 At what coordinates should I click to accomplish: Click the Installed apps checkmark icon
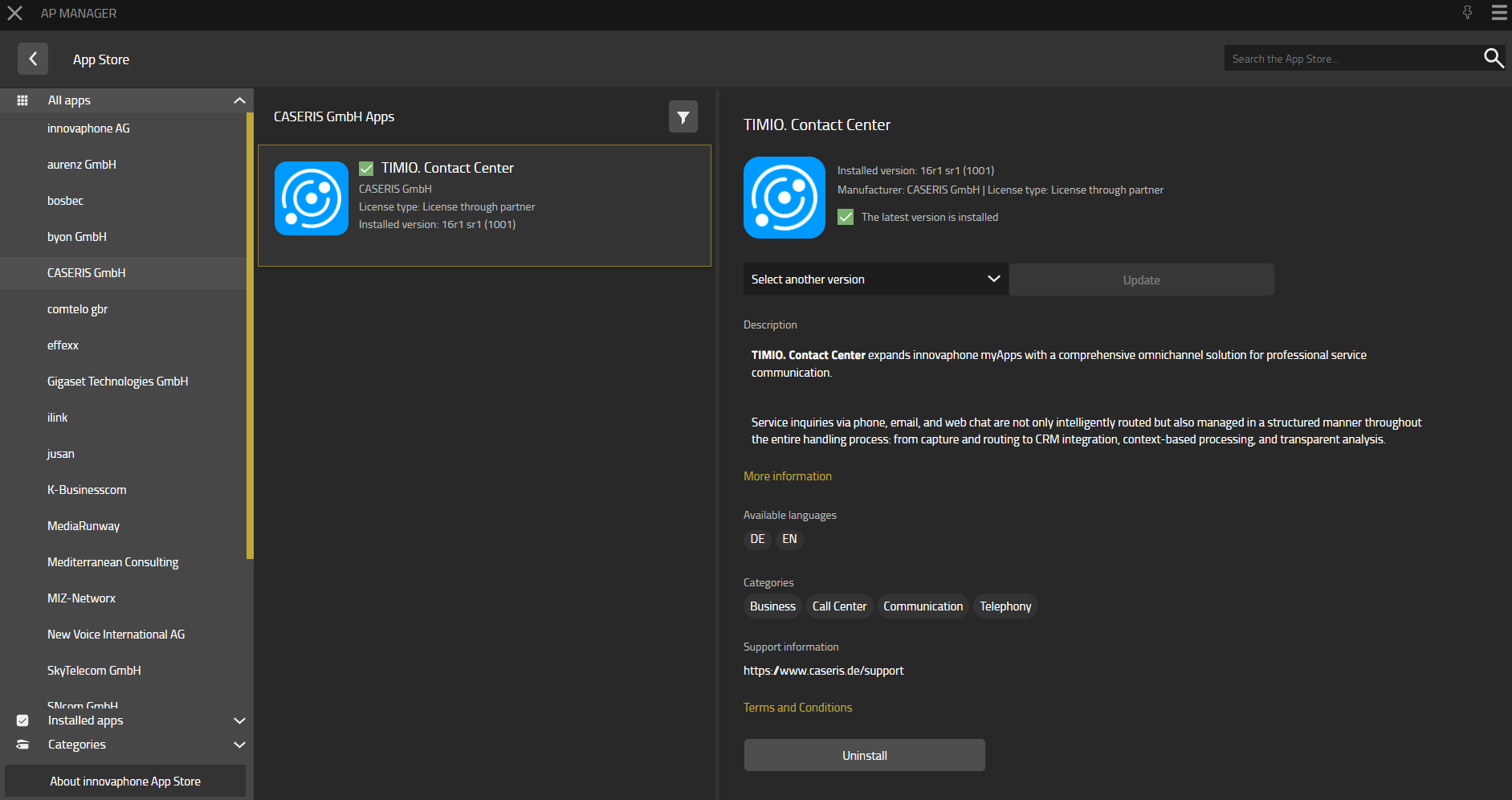point(22,720)
